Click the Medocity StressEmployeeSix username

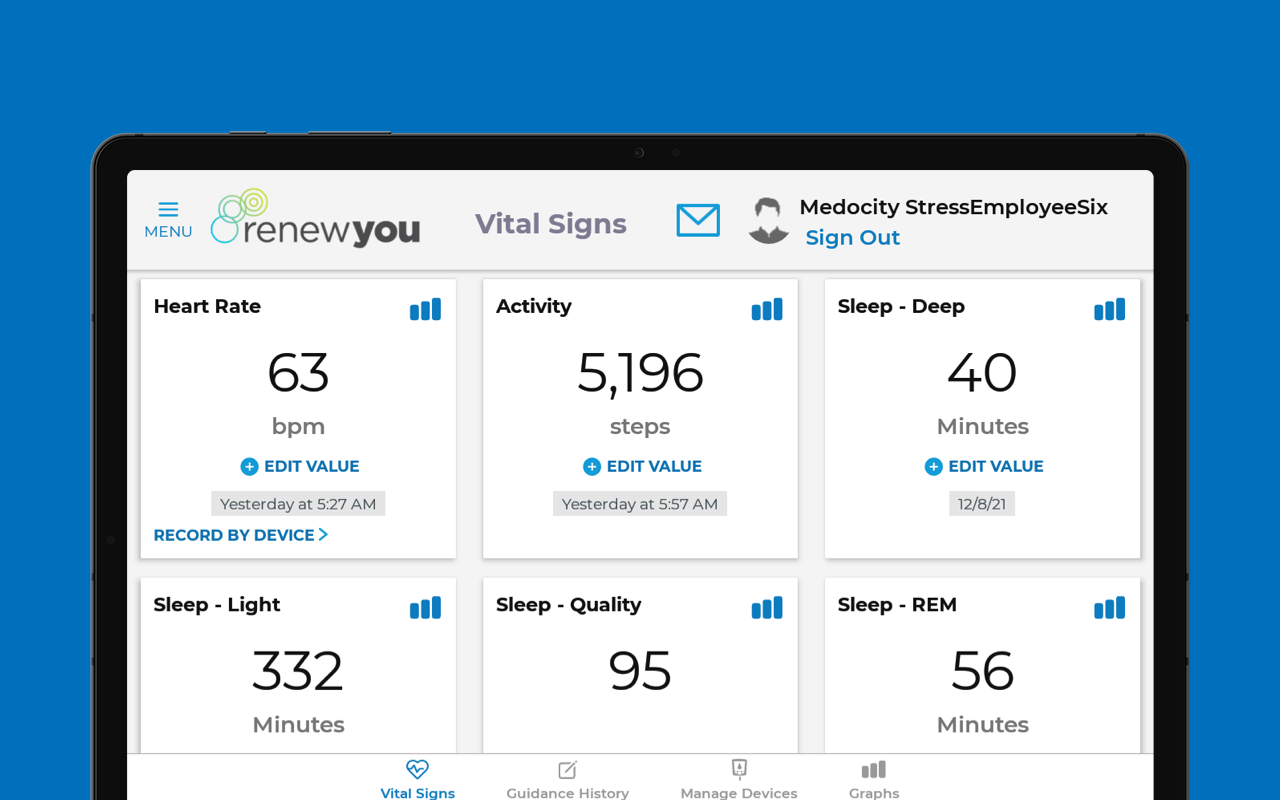click(x=954, y=207)
